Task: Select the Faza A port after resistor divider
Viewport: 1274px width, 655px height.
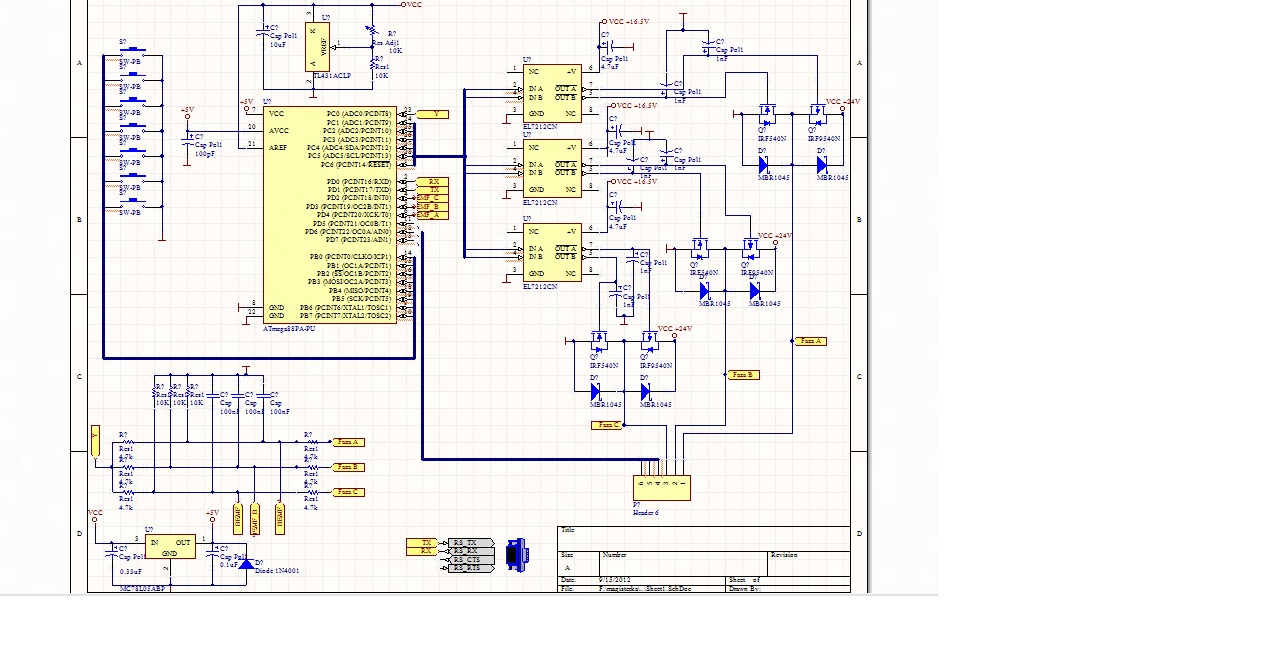Action: [347, 442]
